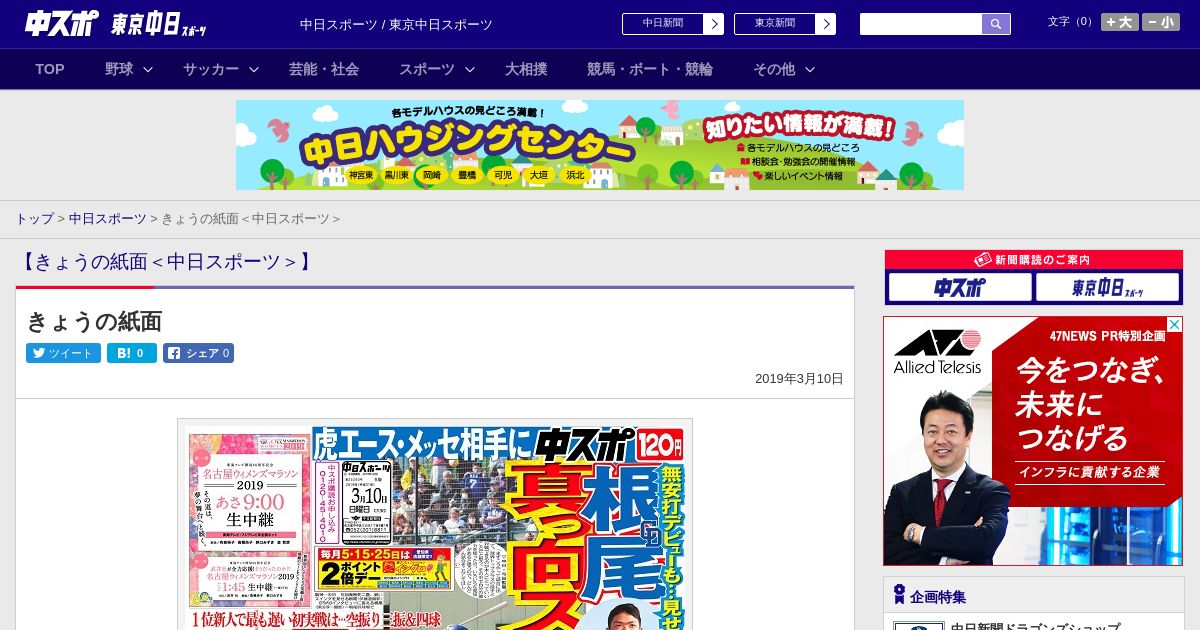Click the きょうの紙面 article title

(x=94, y=321)
